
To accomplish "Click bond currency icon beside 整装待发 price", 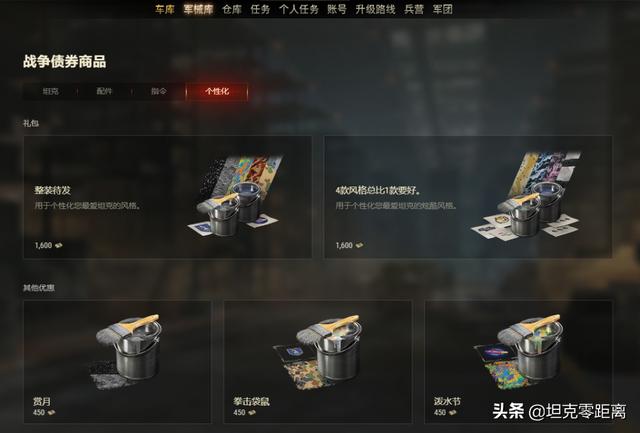I will (59, 245).
